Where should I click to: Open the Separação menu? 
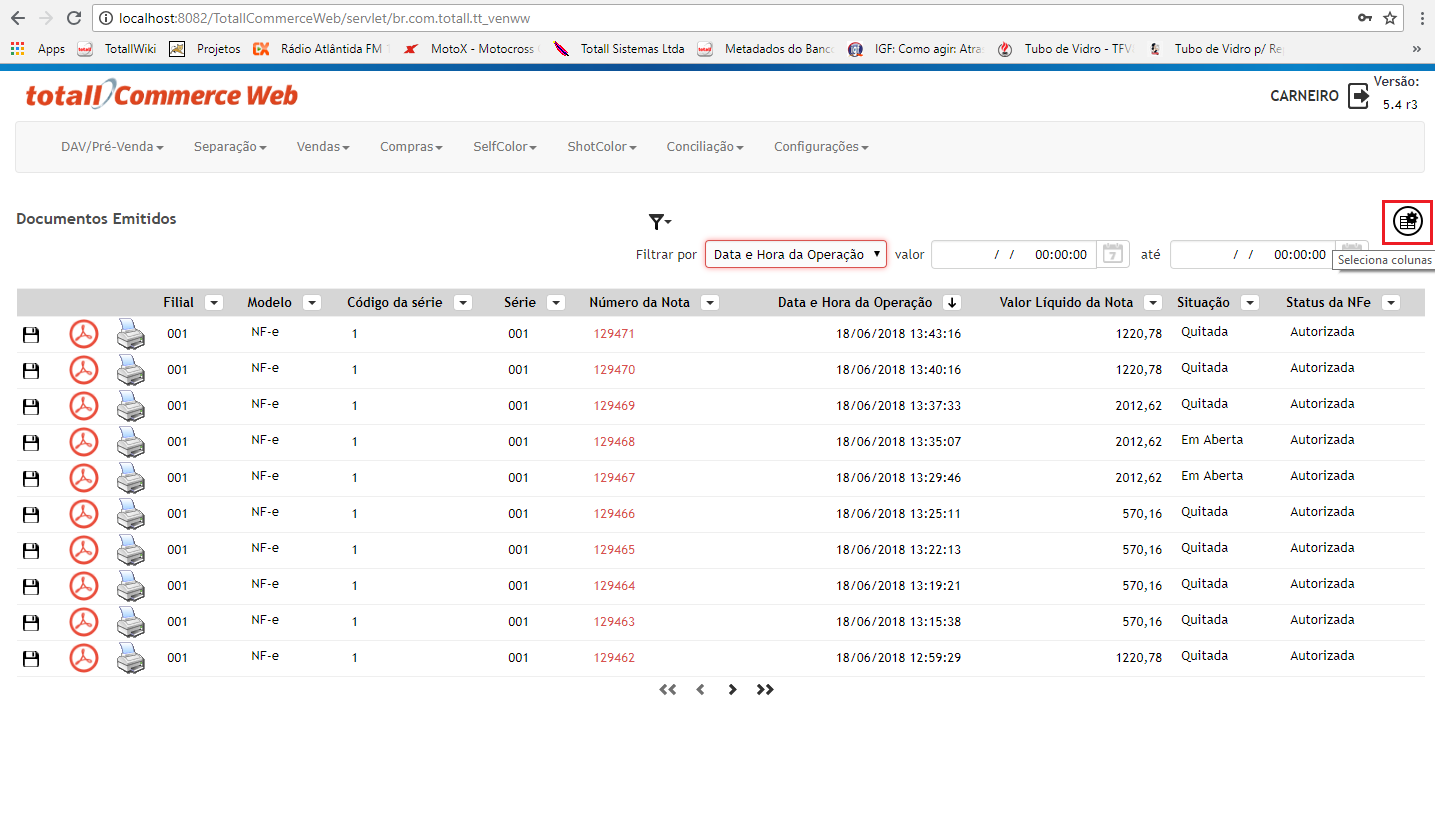coord(230,147)
